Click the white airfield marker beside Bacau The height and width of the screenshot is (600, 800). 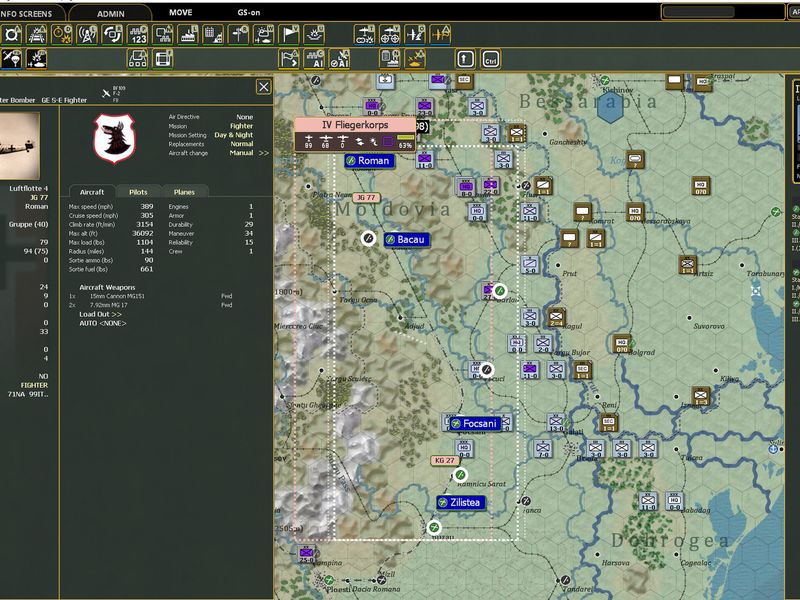click(x=368, y=238)
